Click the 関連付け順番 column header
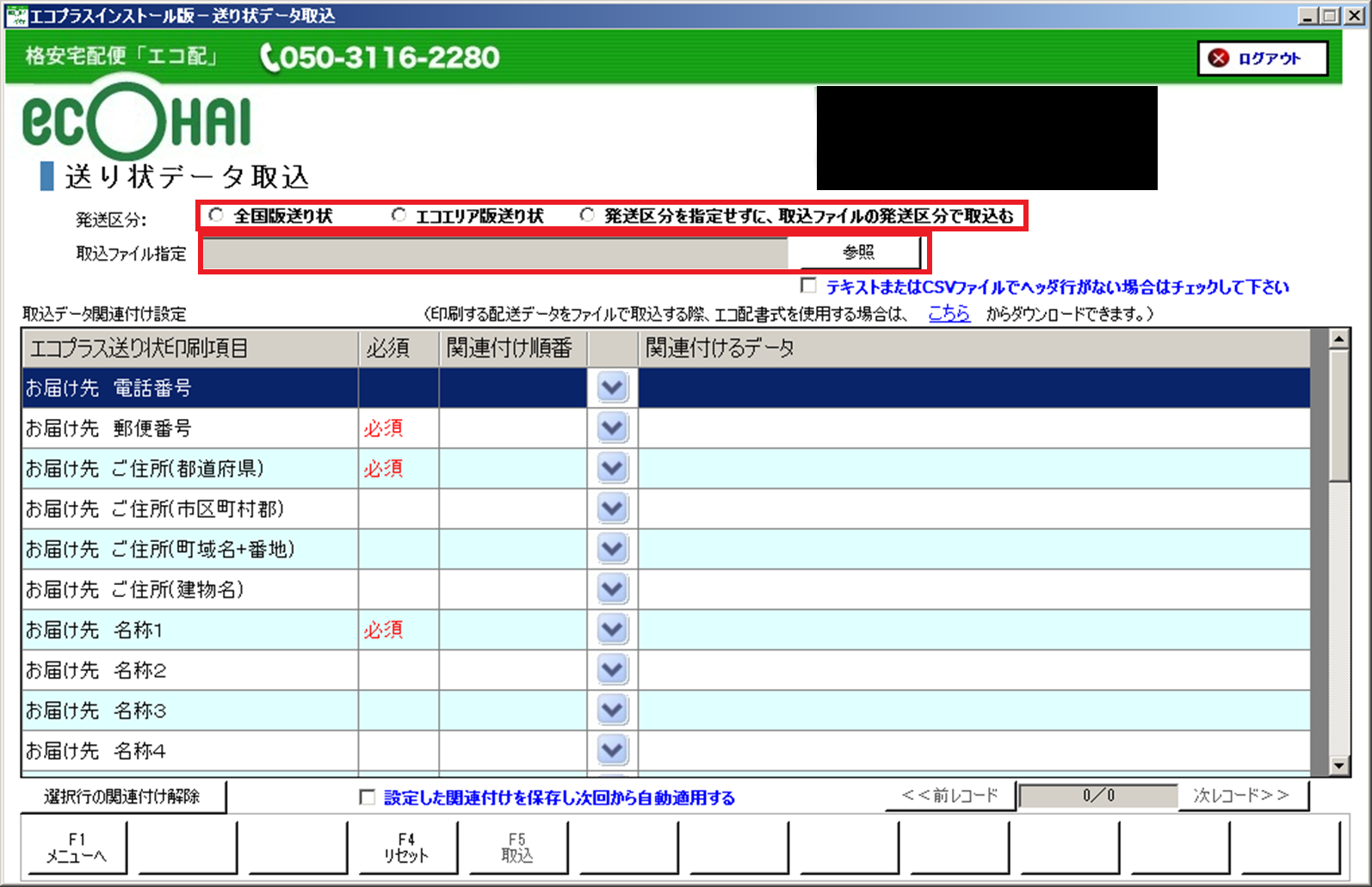This screenshot has width=1372, height=887. point(513,348)
